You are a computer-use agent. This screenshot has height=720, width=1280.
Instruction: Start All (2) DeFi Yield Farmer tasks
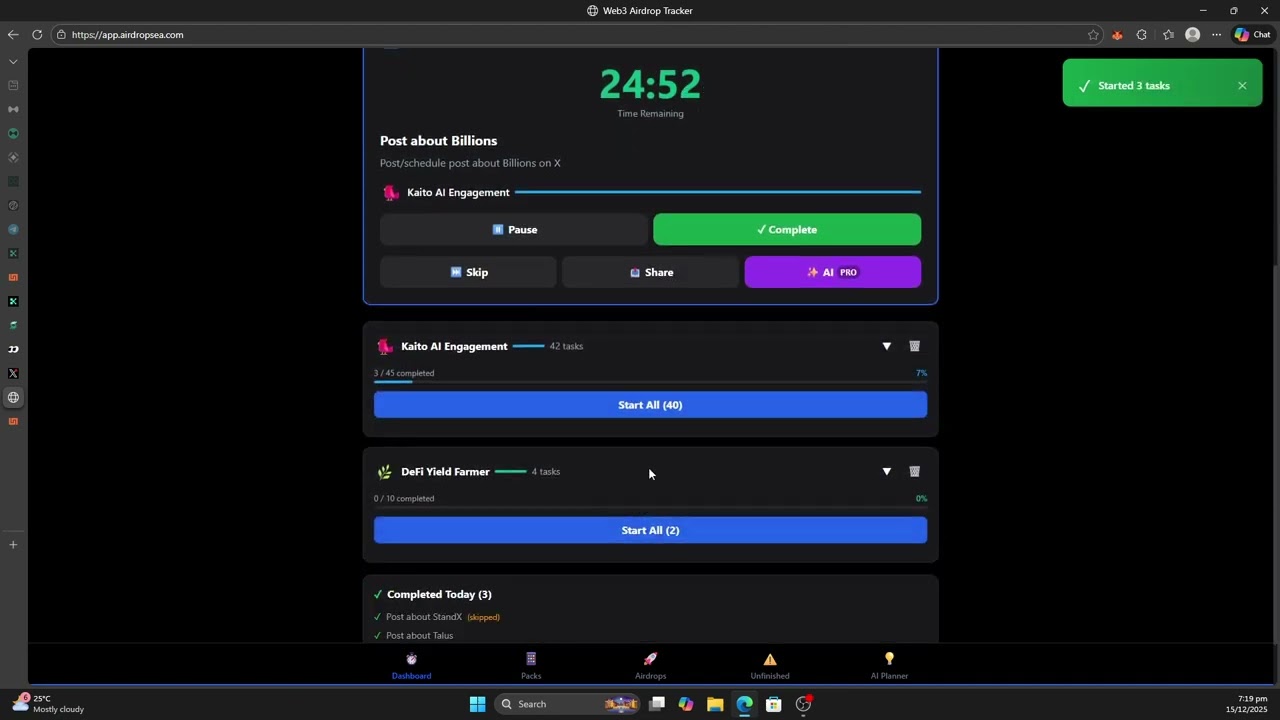pos(650,530)
